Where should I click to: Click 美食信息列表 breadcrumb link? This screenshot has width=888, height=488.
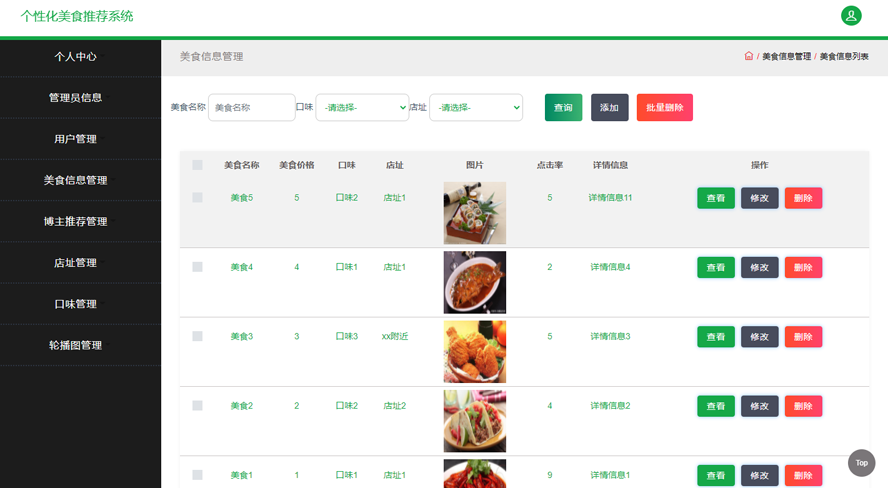(844, 56)
